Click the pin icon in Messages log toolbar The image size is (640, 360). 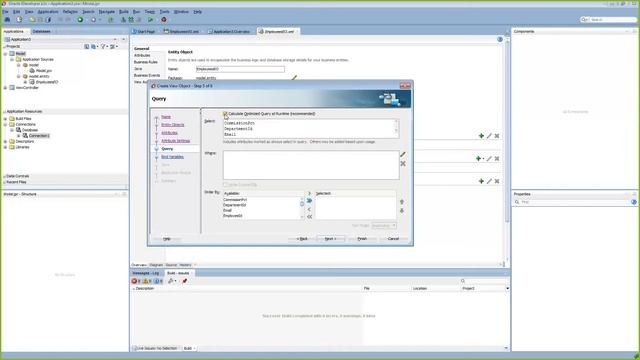pyautogui.click(x=184, y=281)
